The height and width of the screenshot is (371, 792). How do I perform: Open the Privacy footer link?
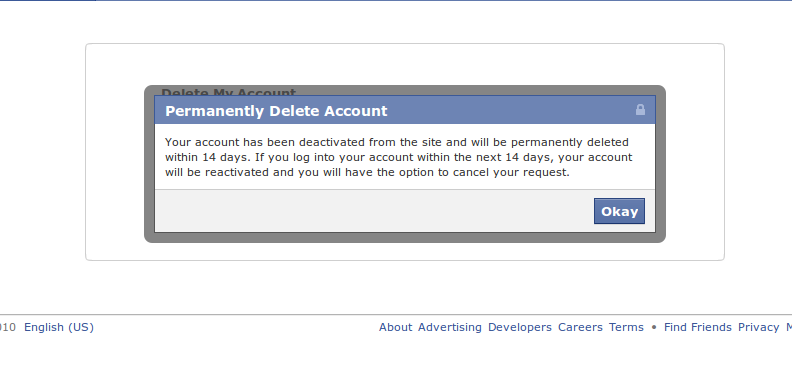(x=759, y=327)
